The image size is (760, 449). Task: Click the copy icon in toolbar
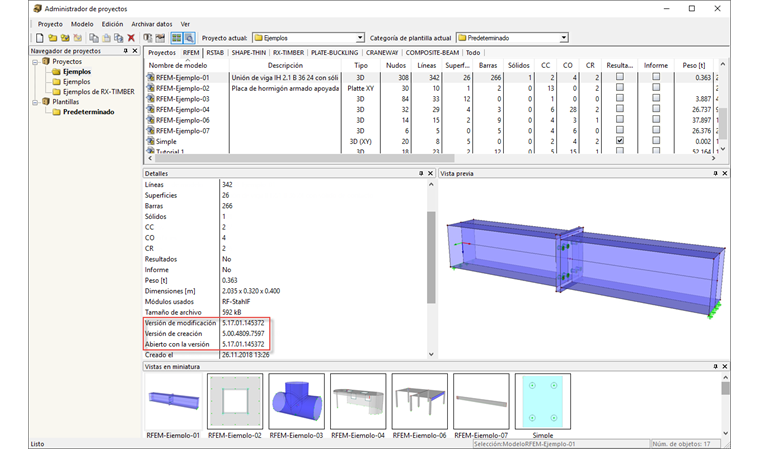[94, 38]
